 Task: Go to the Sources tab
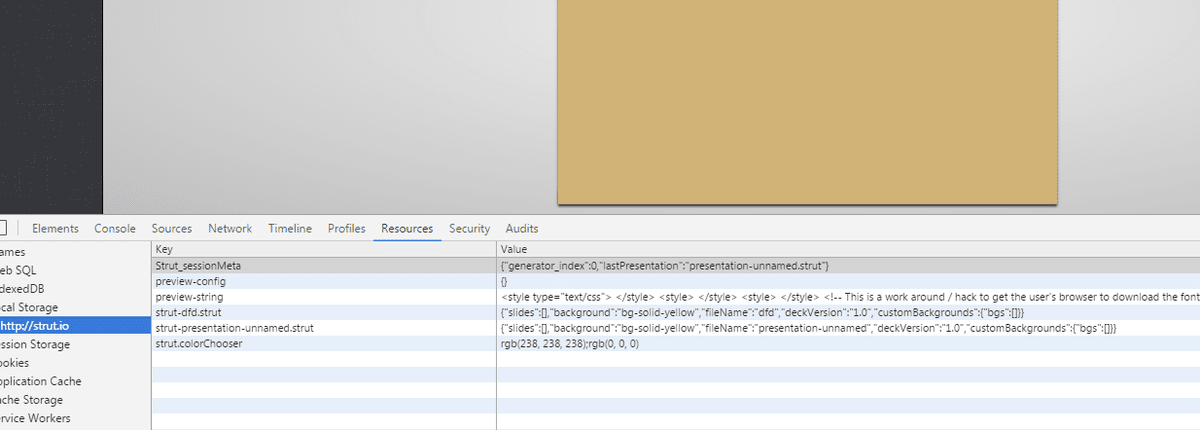[171, 229]
